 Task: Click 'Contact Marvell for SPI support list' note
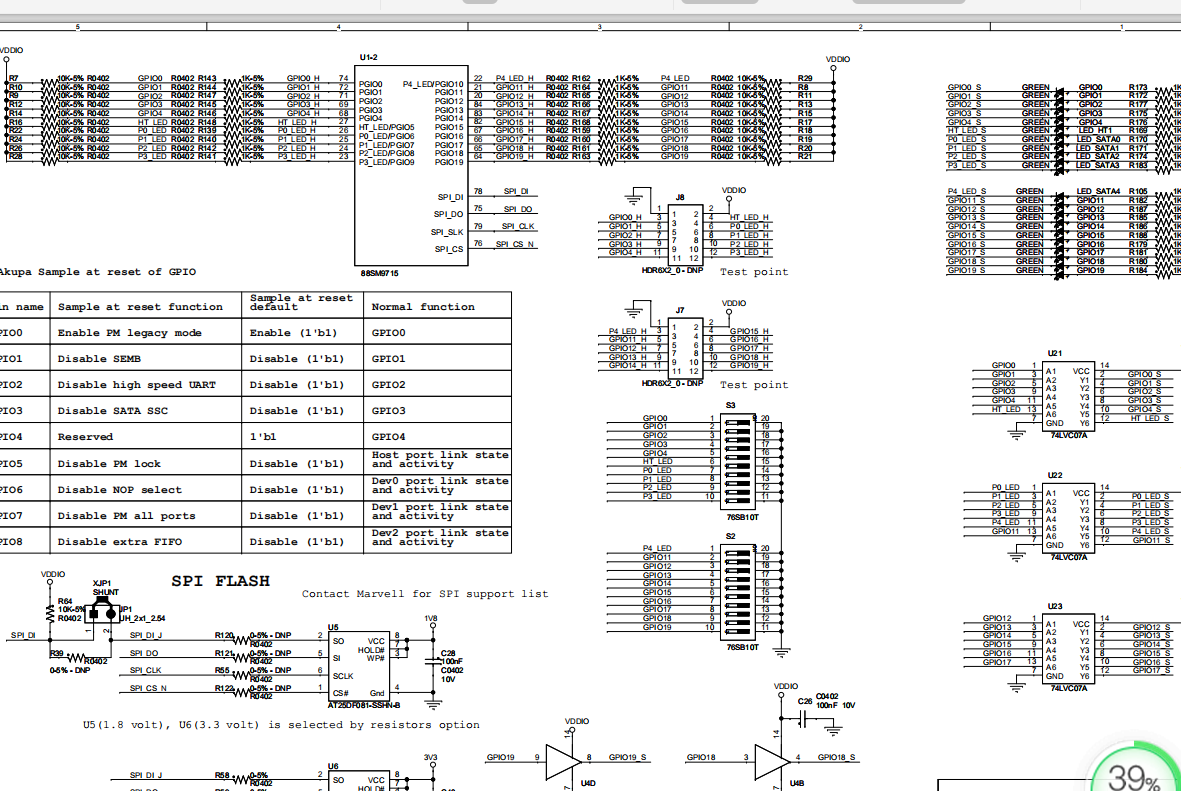pos(425,594)
